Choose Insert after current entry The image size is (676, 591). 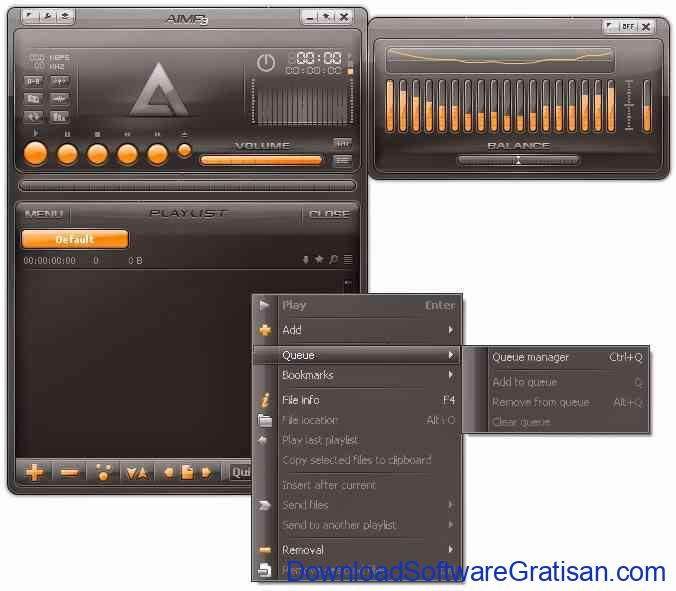tap(357, 485)
